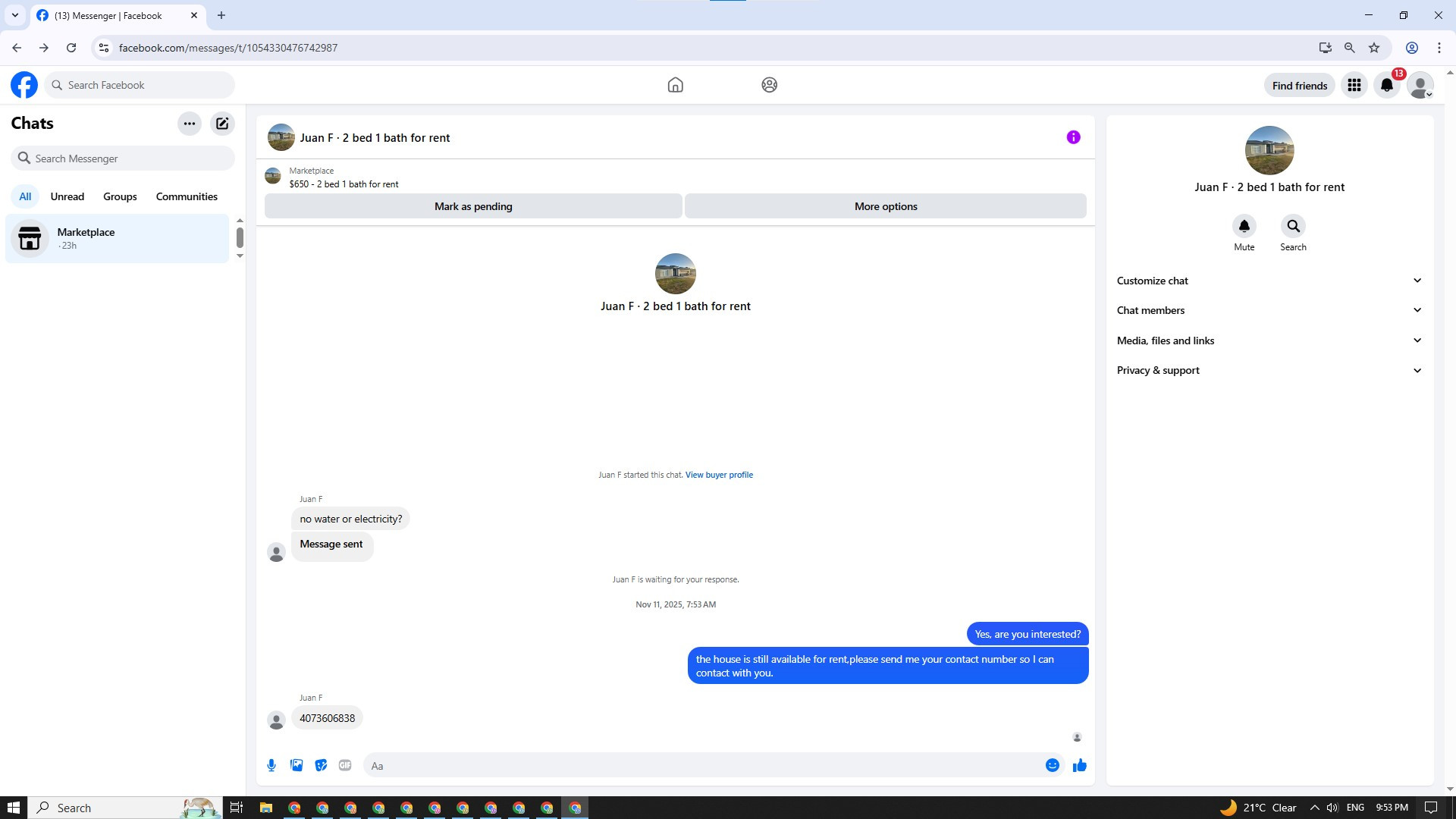Image resolution: width=1456 pixels, height=819 pixels.
Task: Open the emoji picker in the message box
Action: pos(1052,765)
